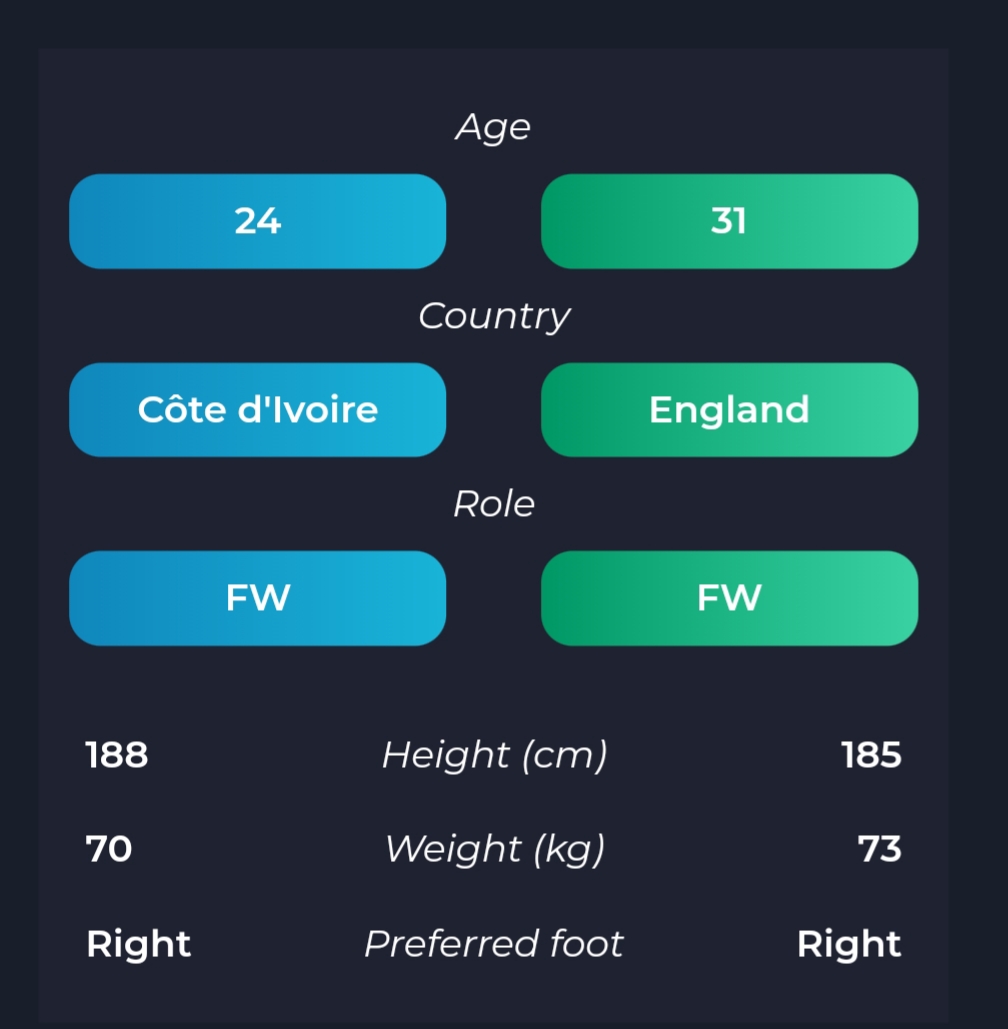1008x1029 pixels.
Task: Select the green age pill showing 31
Action: click(x=729, y=221)
